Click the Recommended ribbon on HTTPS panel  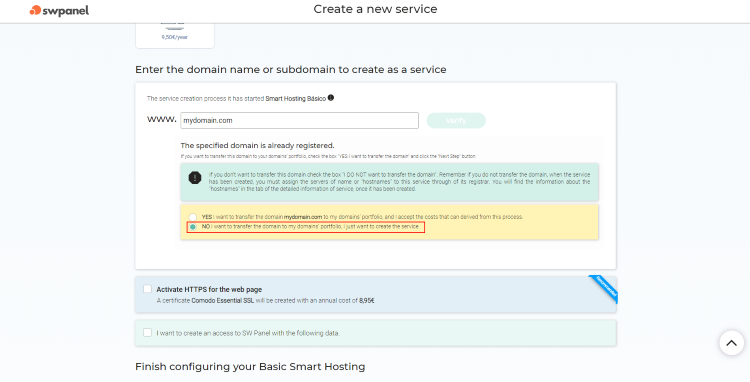point(604,288)
